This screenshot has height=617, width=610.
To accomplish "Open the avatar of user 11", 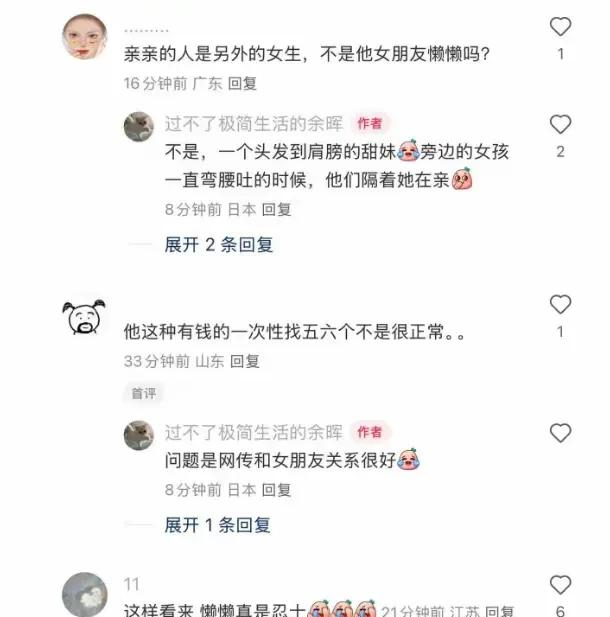I will pyautogui.click(x=85, y=595).
